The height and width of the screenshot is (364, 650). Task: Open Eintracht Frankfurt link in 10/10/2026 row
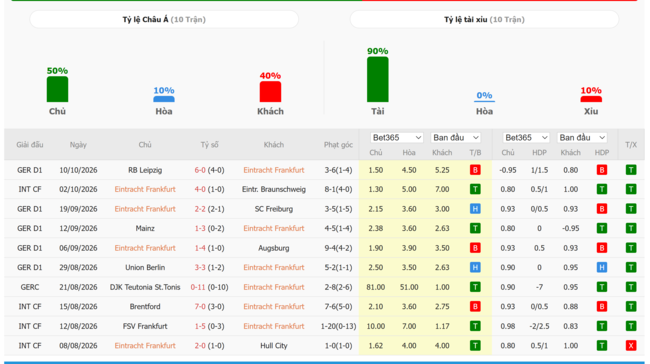click(x=274, y=170)
